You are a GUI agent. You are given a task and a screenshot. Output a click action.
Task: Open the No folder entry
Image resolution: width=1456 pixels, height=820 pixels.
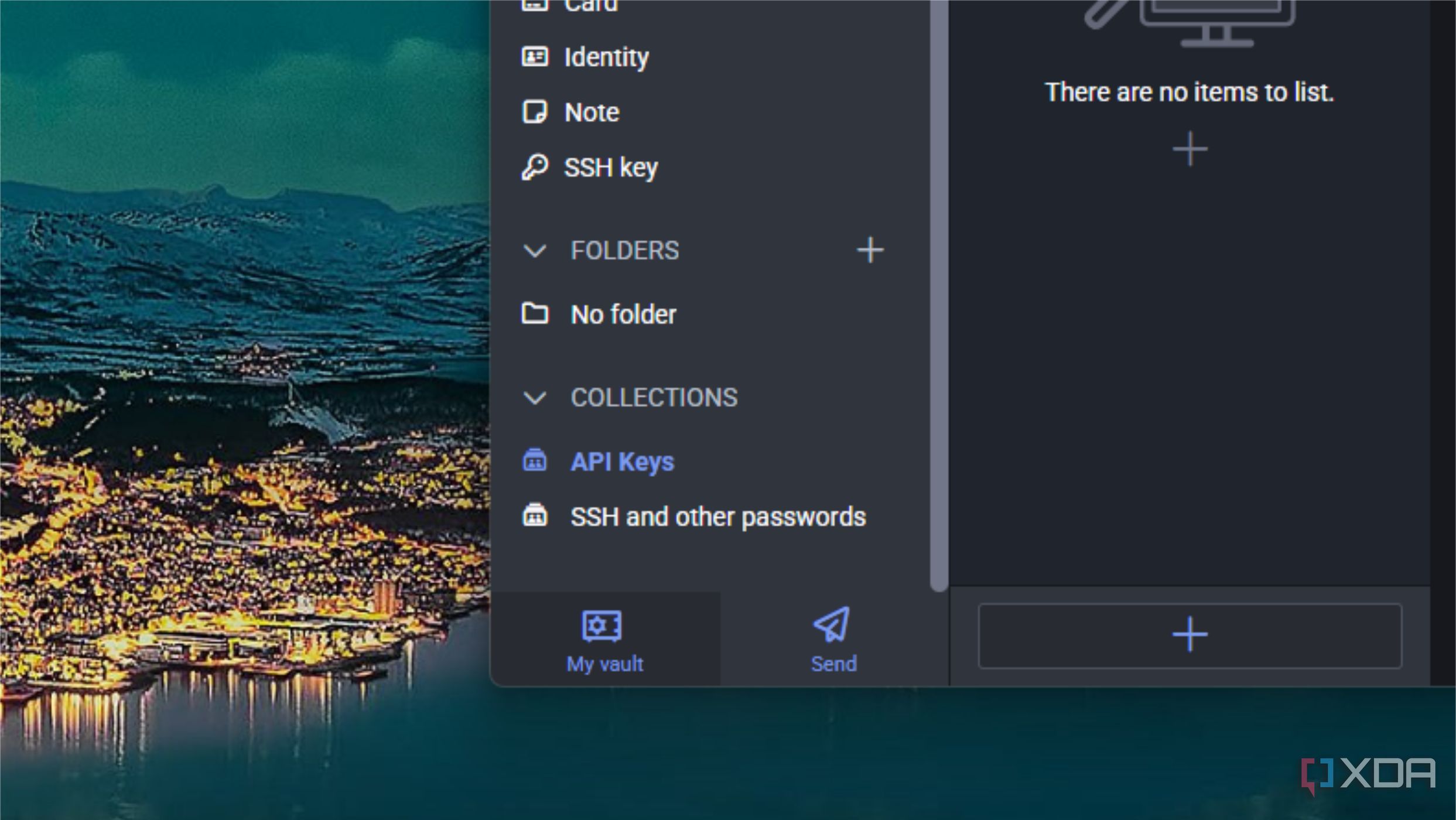click(623, 315)
